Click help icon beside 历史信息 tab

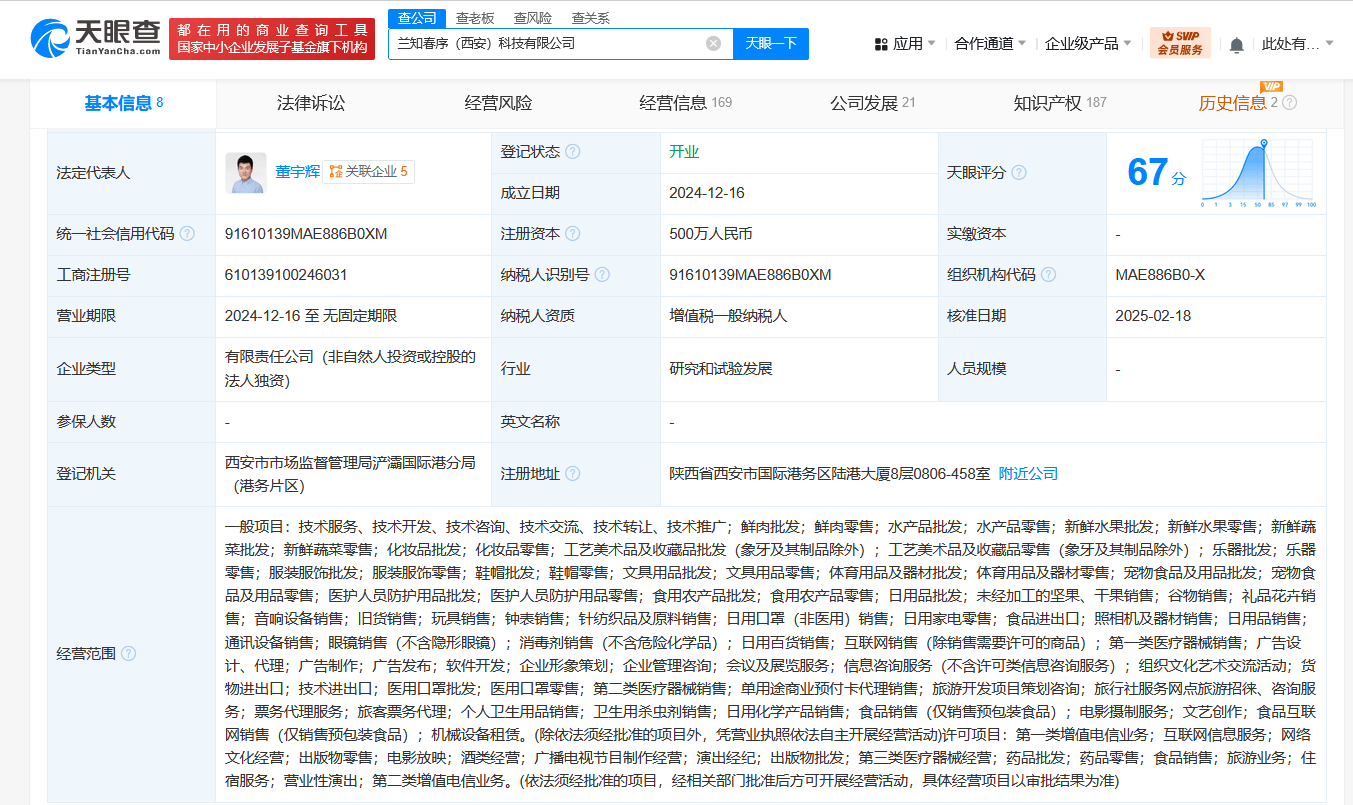click(1290, 103)
